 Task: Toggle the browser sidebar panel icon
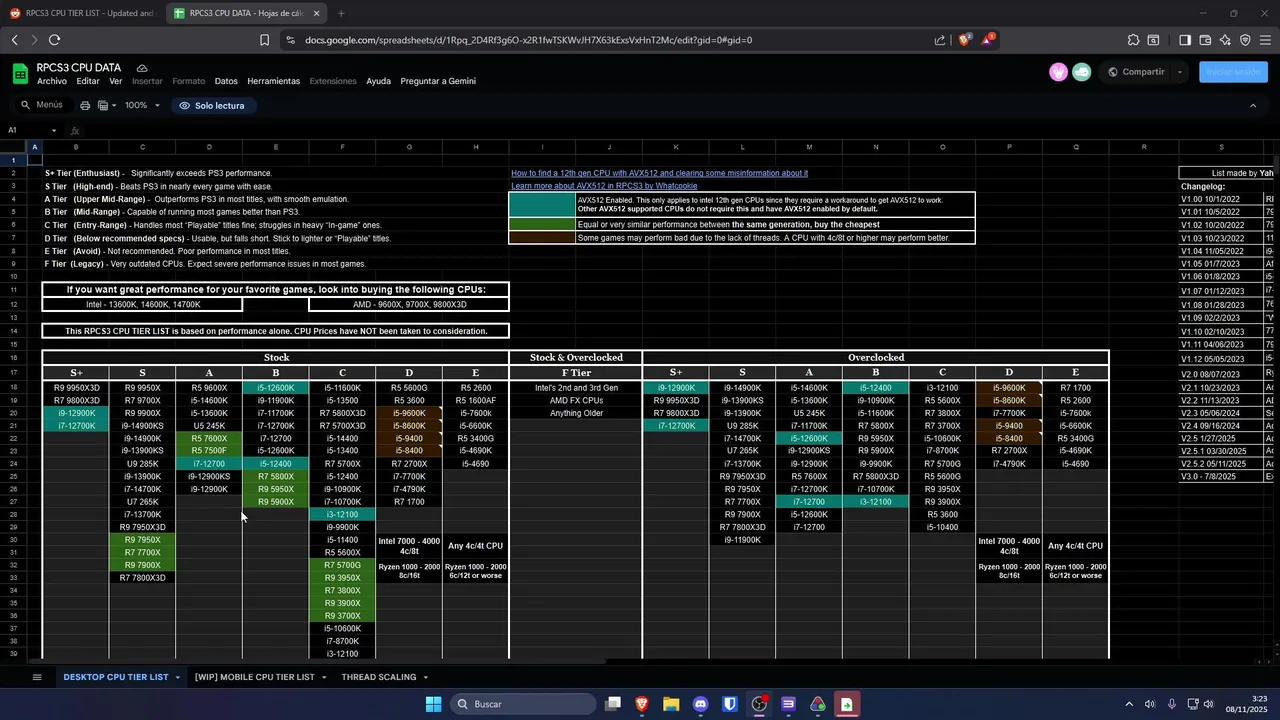(1184, 40)
